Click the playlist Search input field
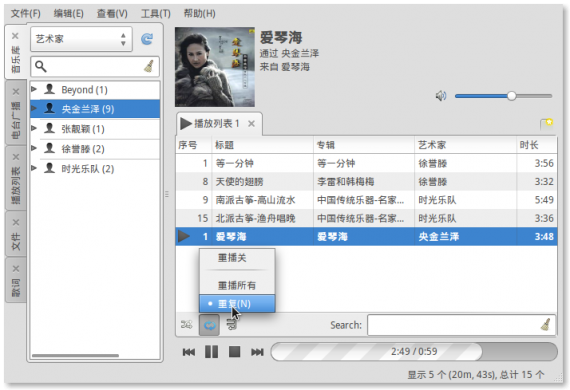This screenshot has width=570, height=390. click(462, 325)
